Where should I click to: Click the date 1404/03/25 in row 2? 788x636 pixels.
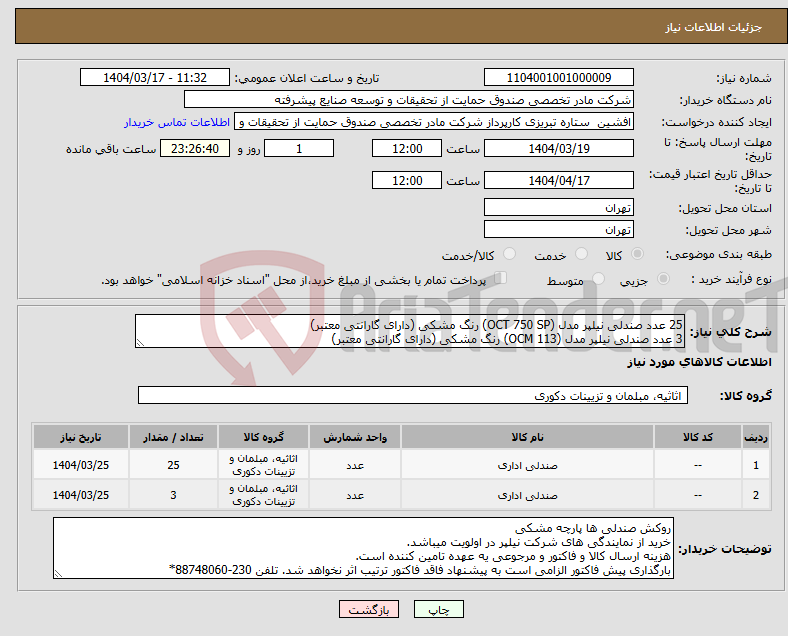[x=81, y=495]
